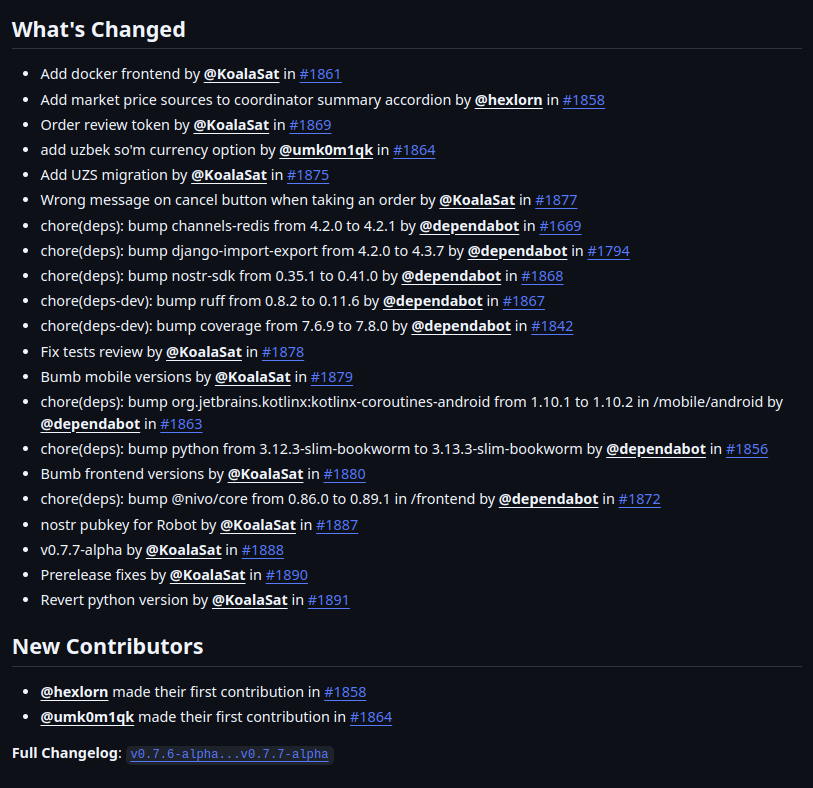Open pull request #1869 for order review token

click(x=310, y=125)
